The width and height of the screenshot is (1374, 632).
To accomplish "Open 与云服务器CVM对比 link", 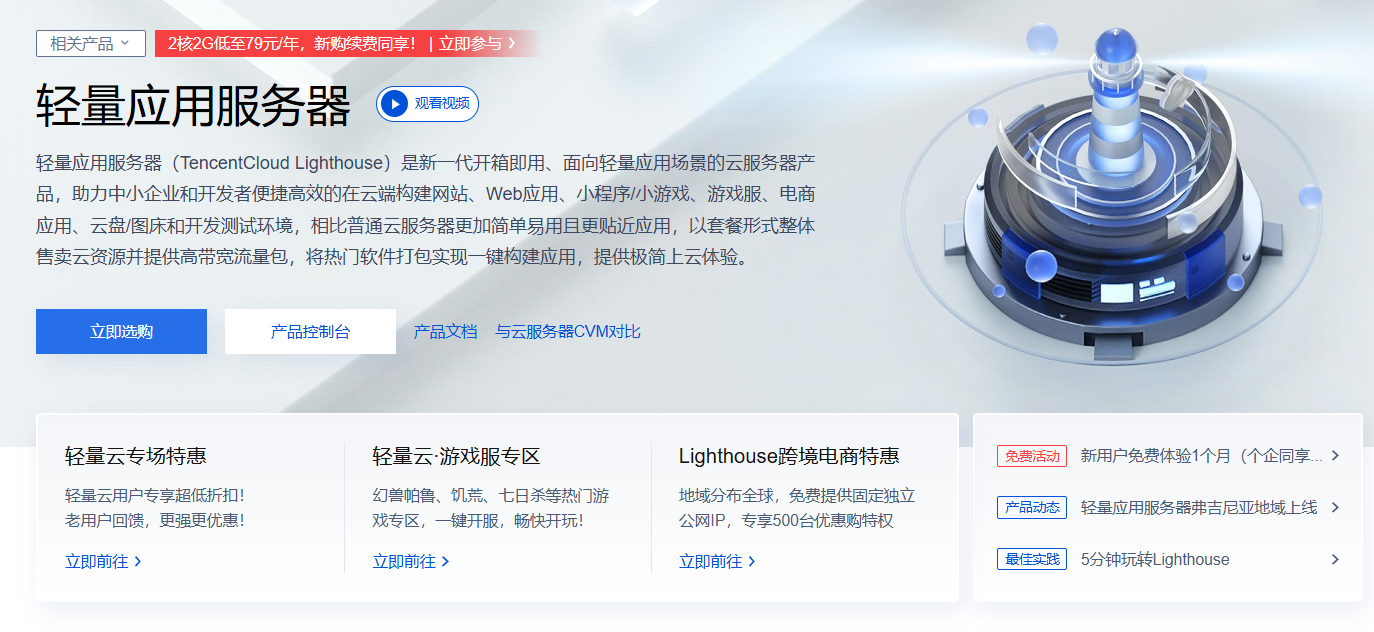I will click(568, 331).
